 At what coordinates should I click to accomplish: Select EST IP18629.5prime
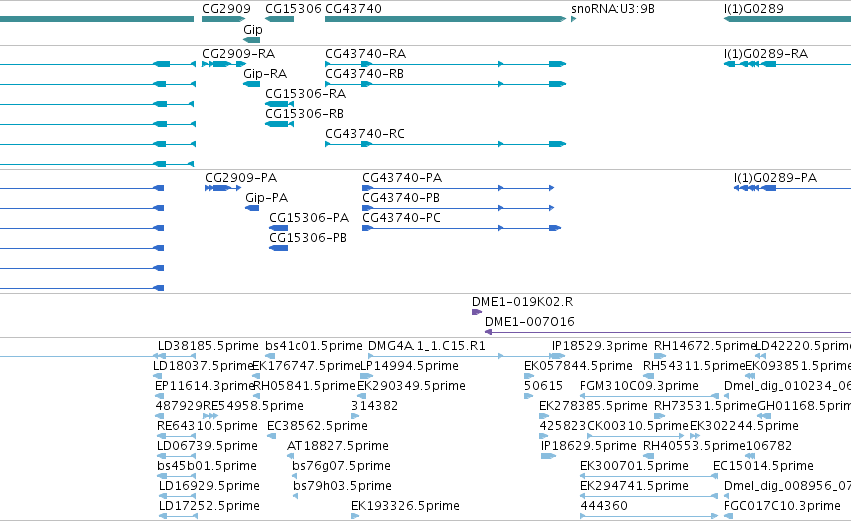point(588,447)
